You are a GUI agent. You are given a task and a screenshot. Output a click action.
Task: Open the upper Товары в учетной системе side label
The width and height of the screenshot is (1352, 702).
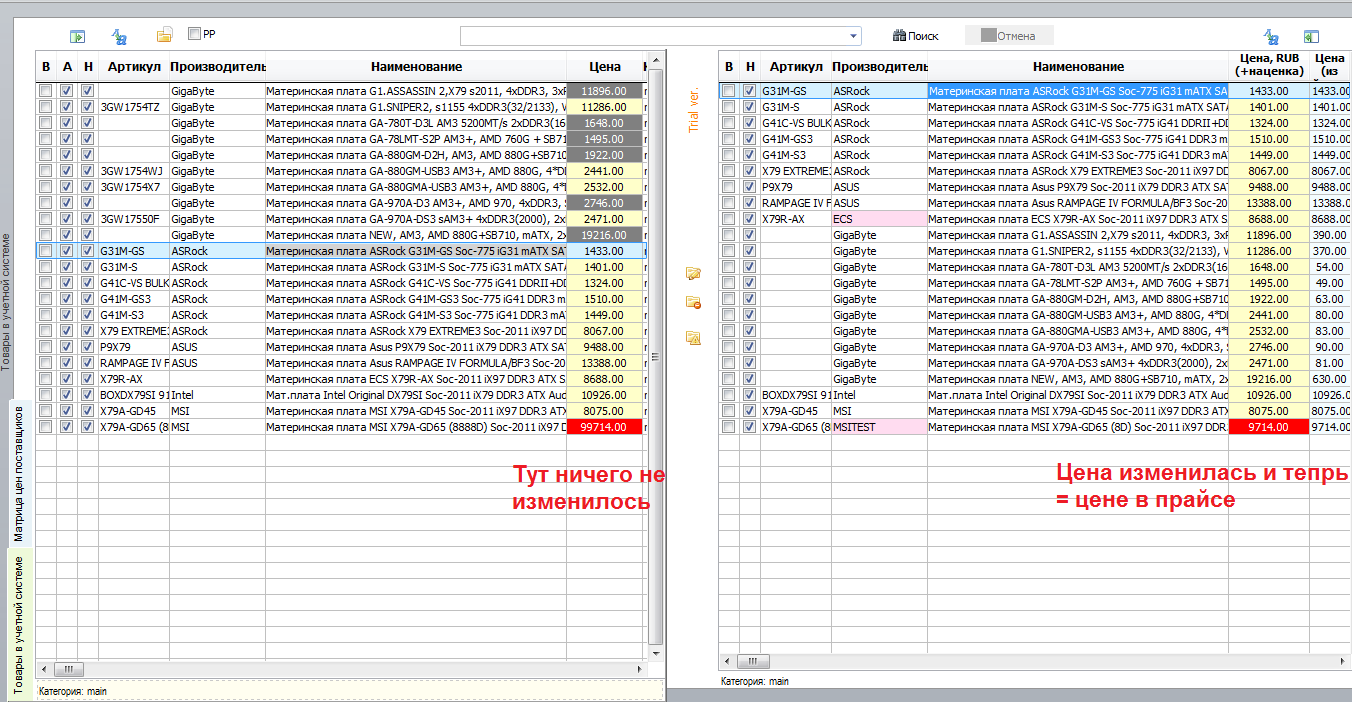pos(6,302)
